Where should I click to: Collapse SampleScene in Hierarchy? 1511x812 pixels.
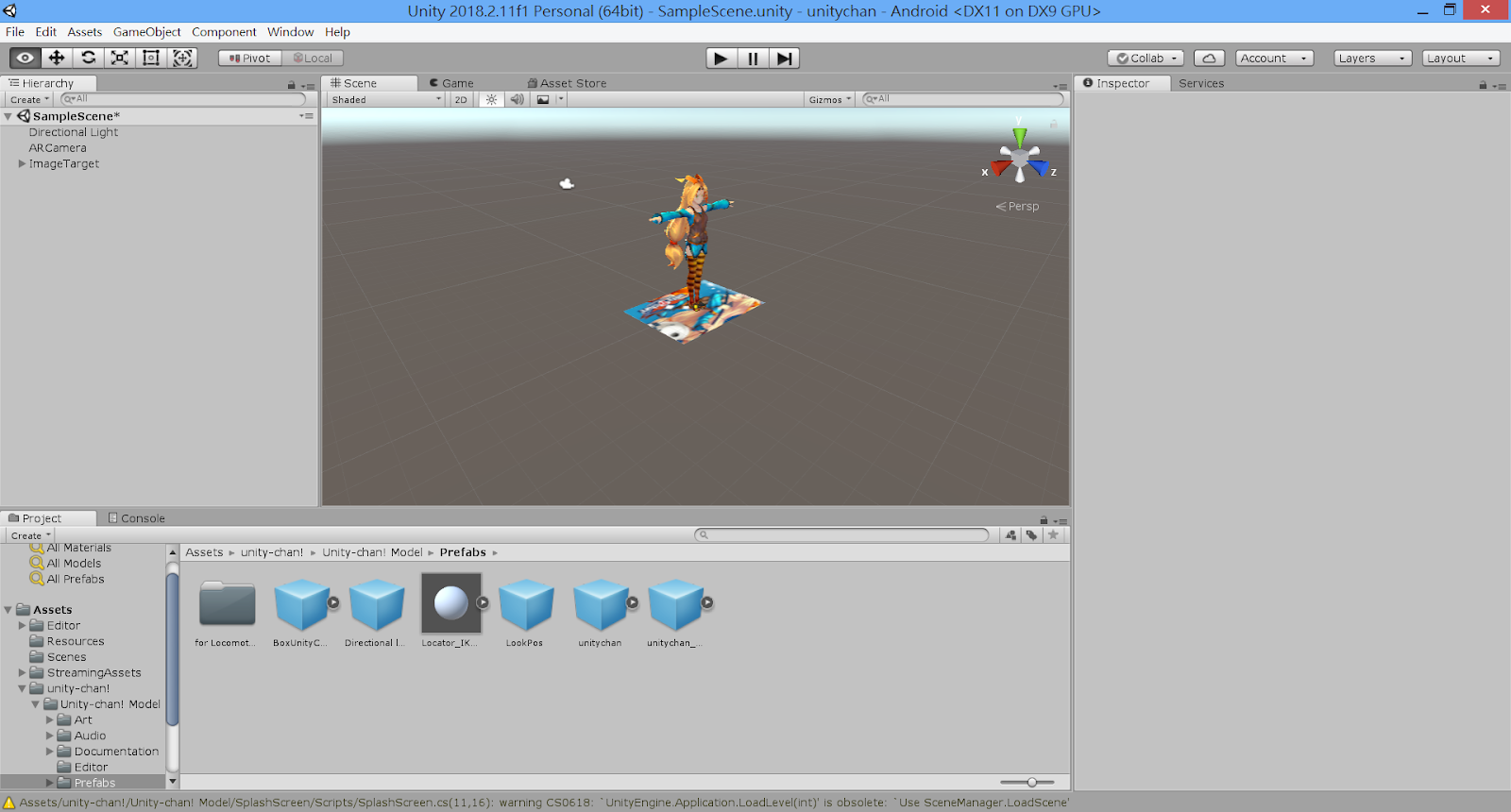[x=8, y=116]
